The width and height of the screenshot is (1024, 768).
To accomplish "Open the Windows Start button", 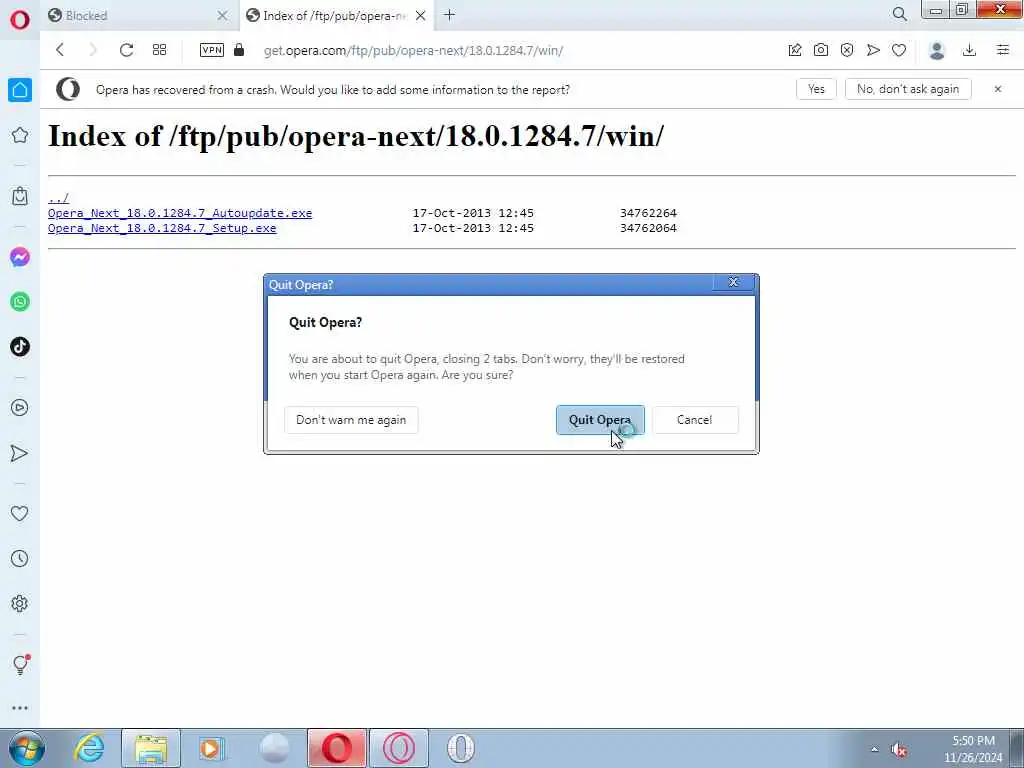I will [x=27, y=748].
